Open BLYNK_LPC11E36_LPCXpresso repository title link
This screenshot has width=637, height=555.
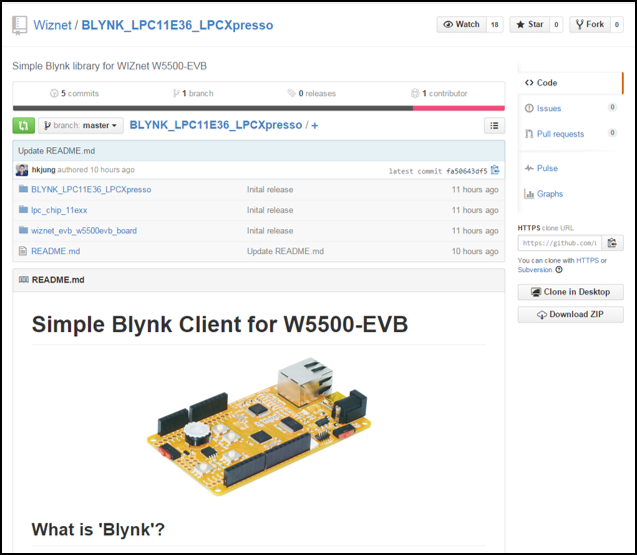pos(177,25)
